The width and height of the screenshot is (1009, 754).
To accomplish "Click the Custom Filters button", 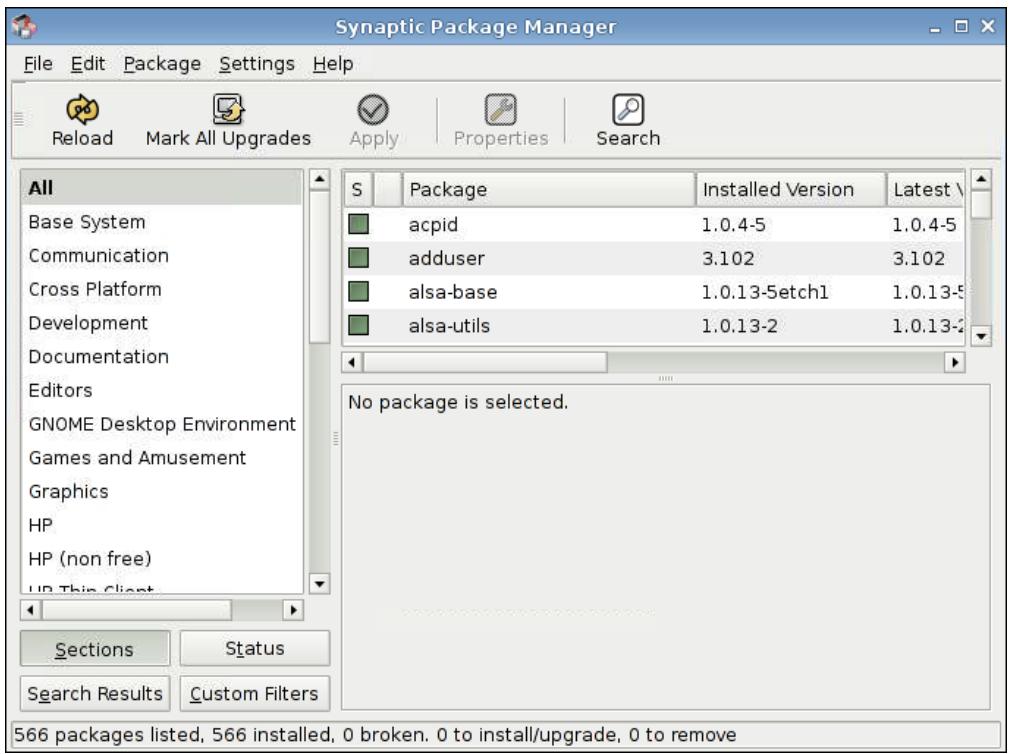I will click(x=255, y=694).
